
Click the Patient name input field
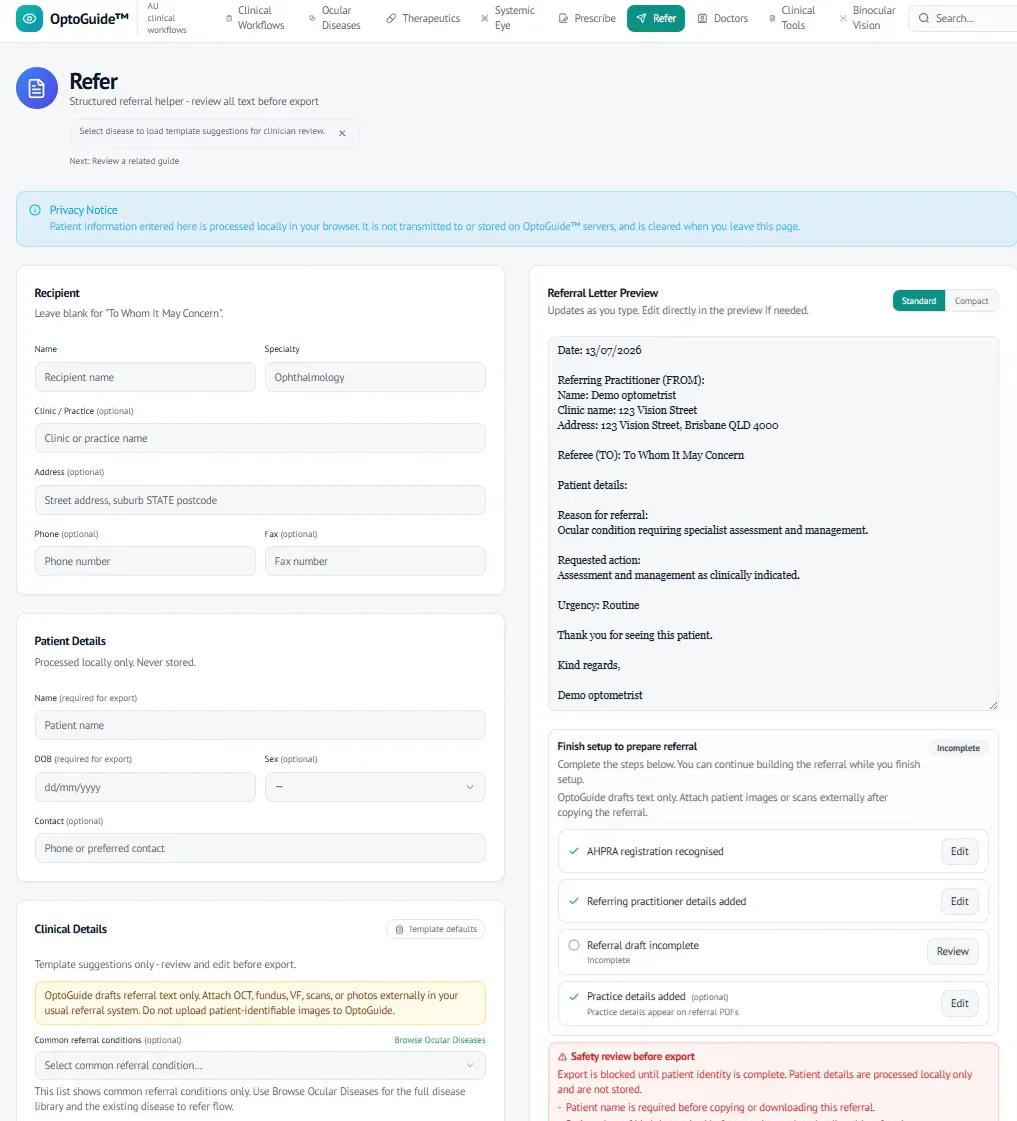(x=260, y=725)
